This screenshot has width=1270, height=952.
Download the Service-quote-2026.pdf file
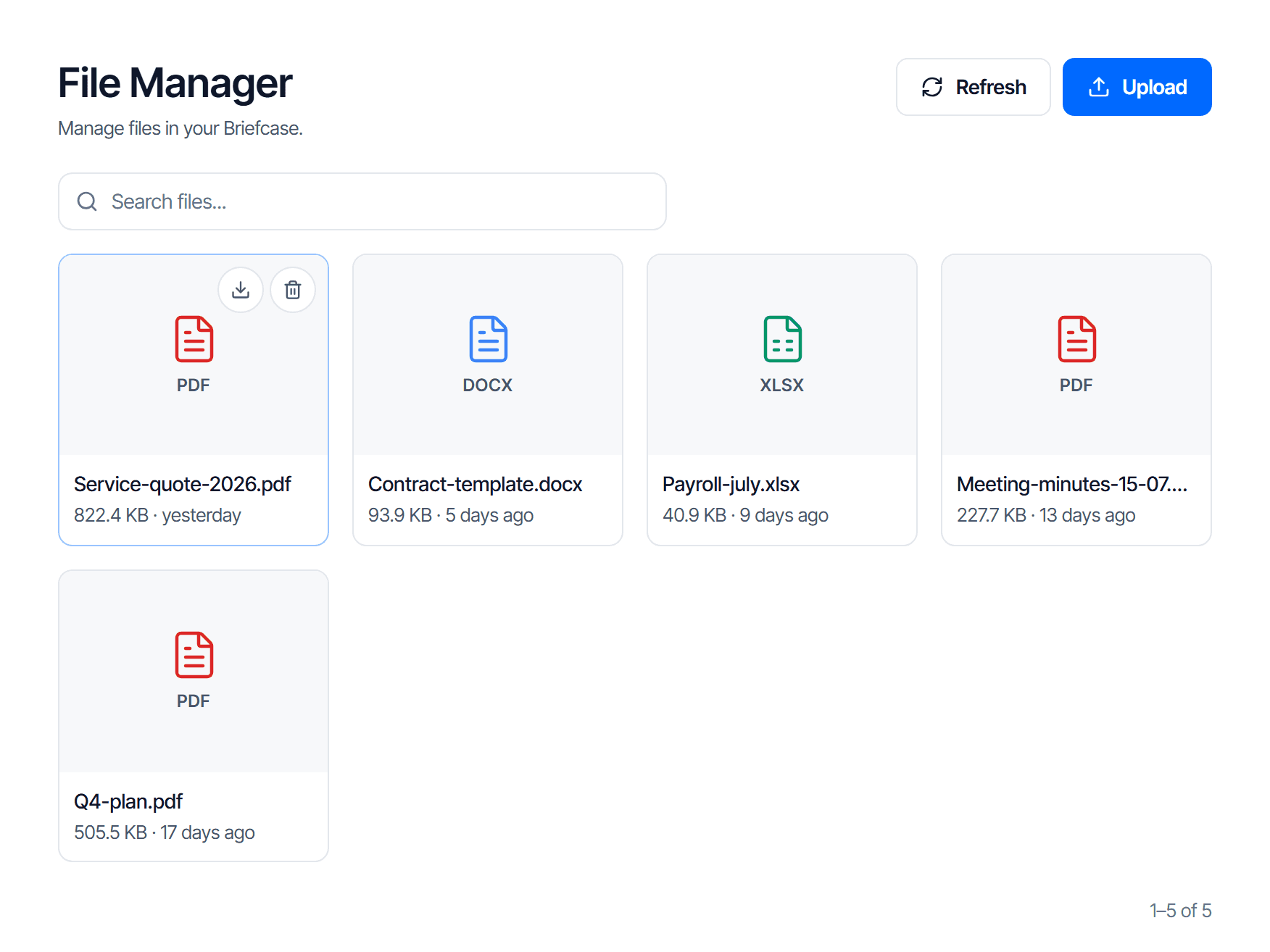tap(241, 290)
